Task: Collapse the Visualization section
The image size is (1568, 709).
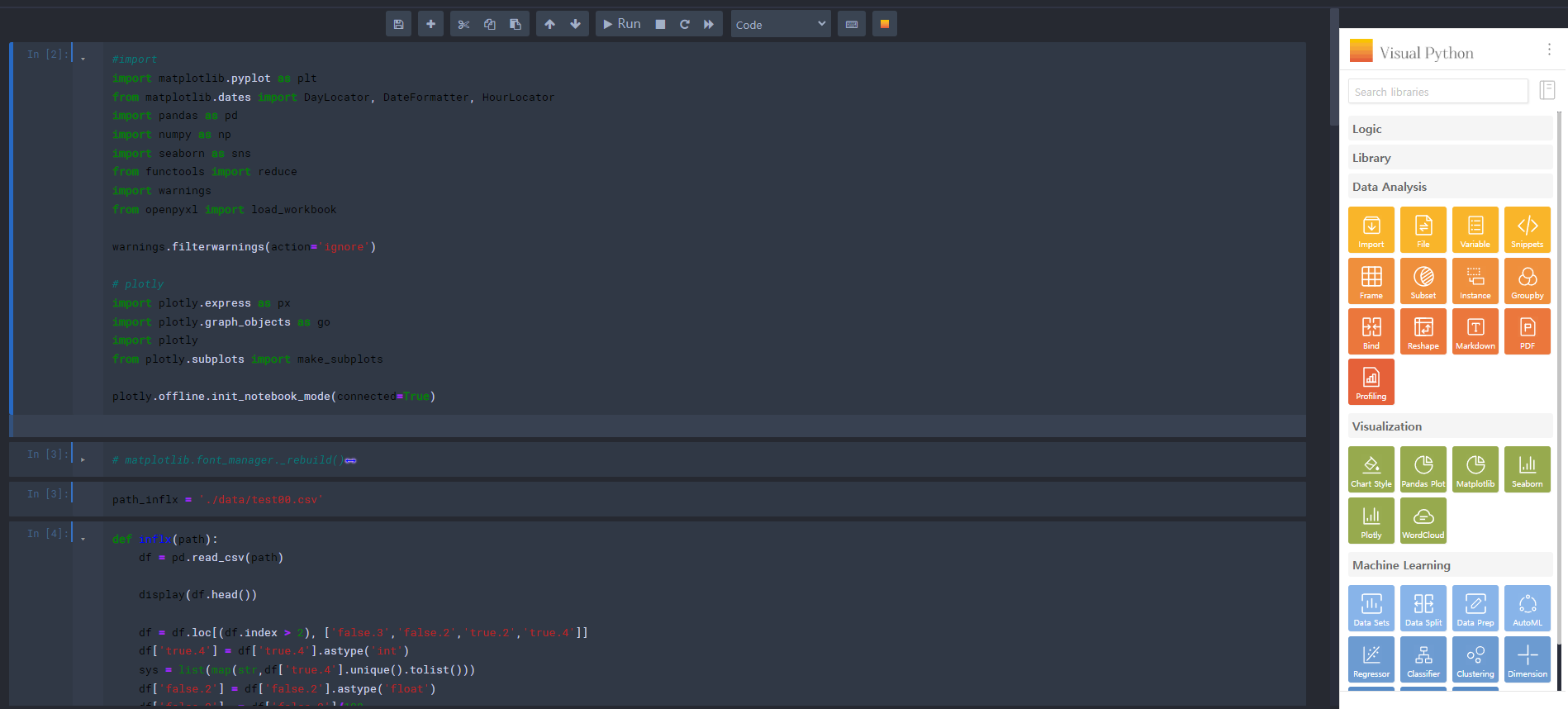Action: click(1450, 426)
